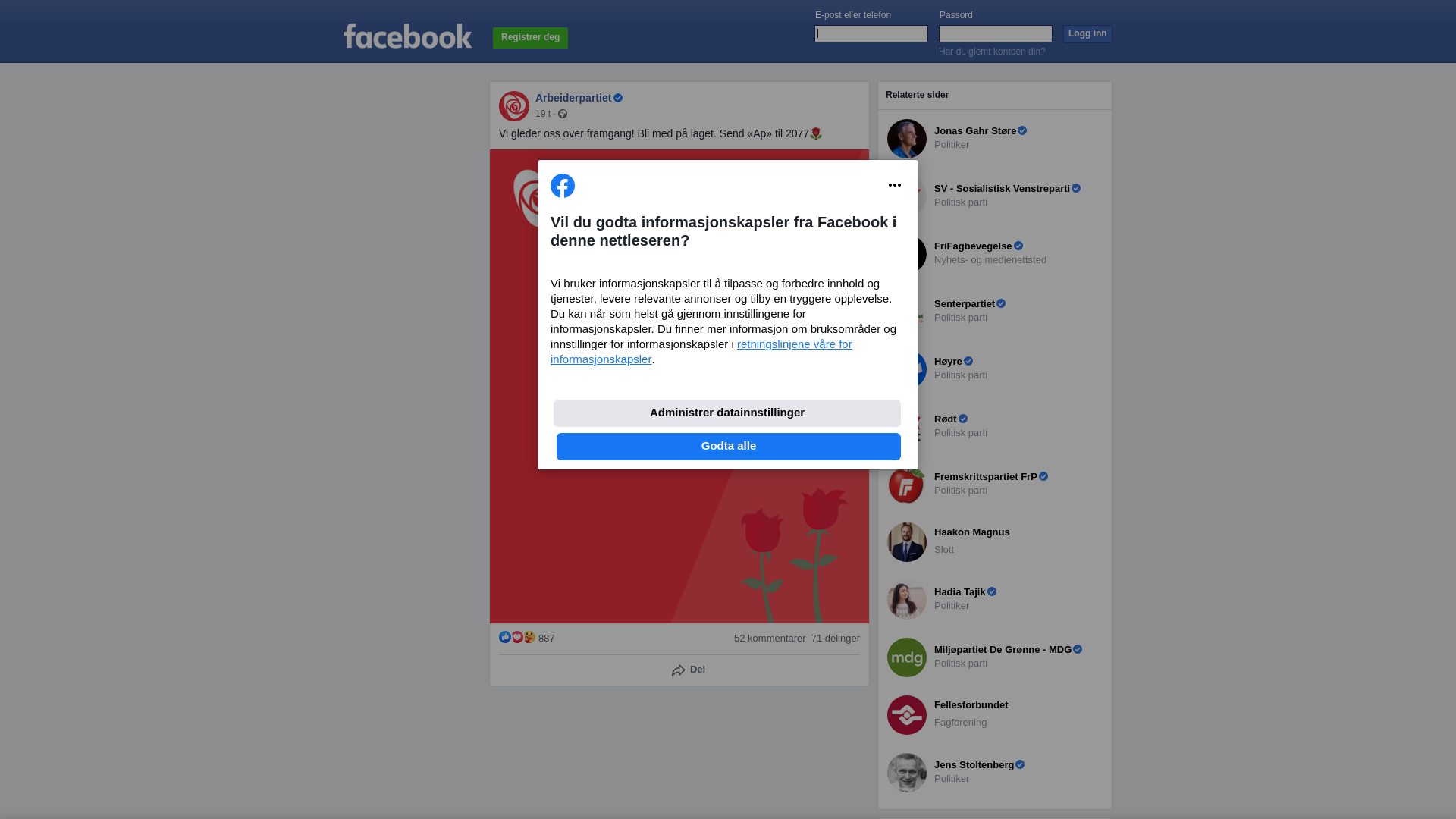Image resolution: width=1456 pixels, height=819 pixels.
Task: Open Har du glemt kontoen din link
Action: 992,52
